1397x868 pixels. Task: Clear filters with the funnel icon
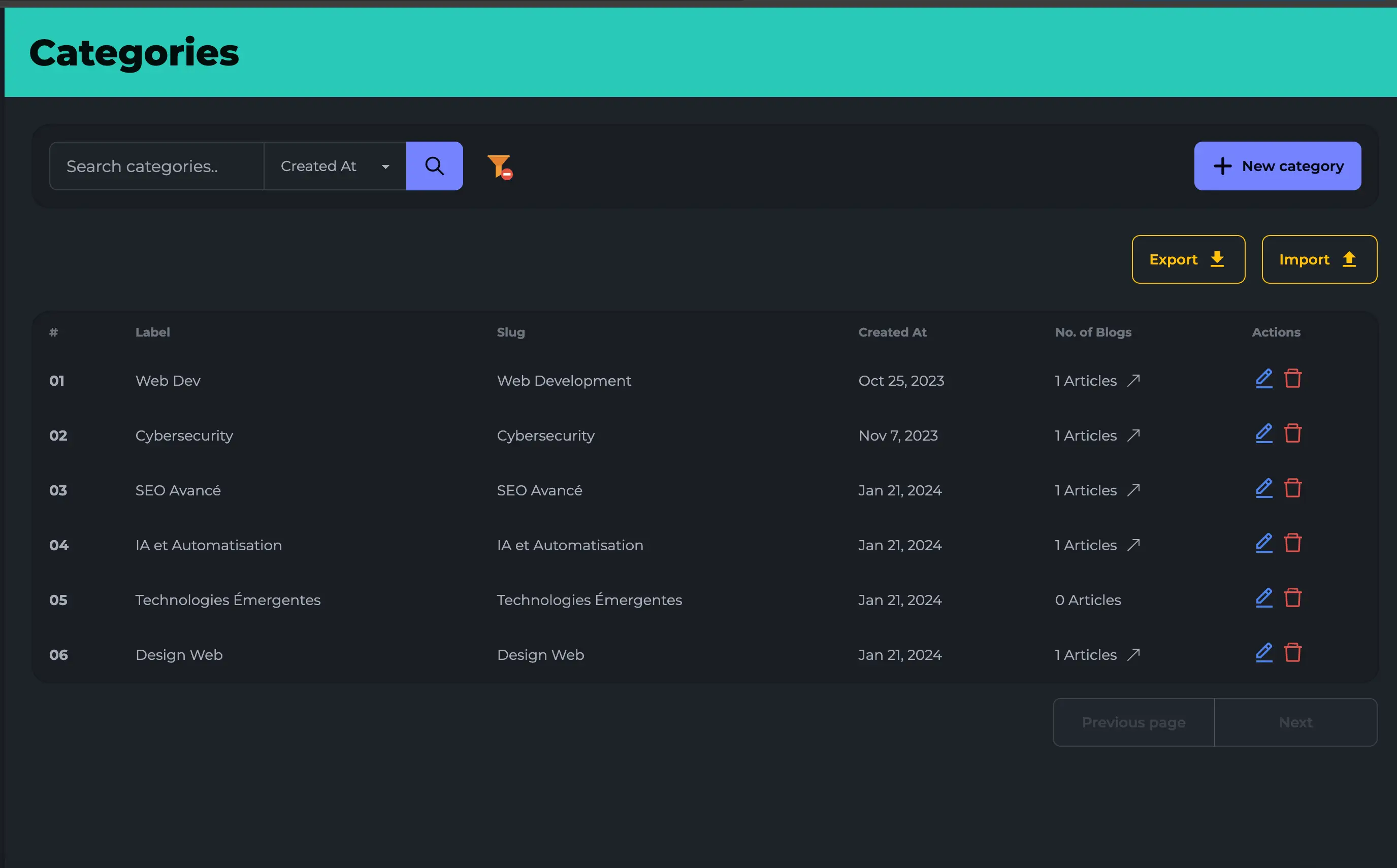click(499, 166)
